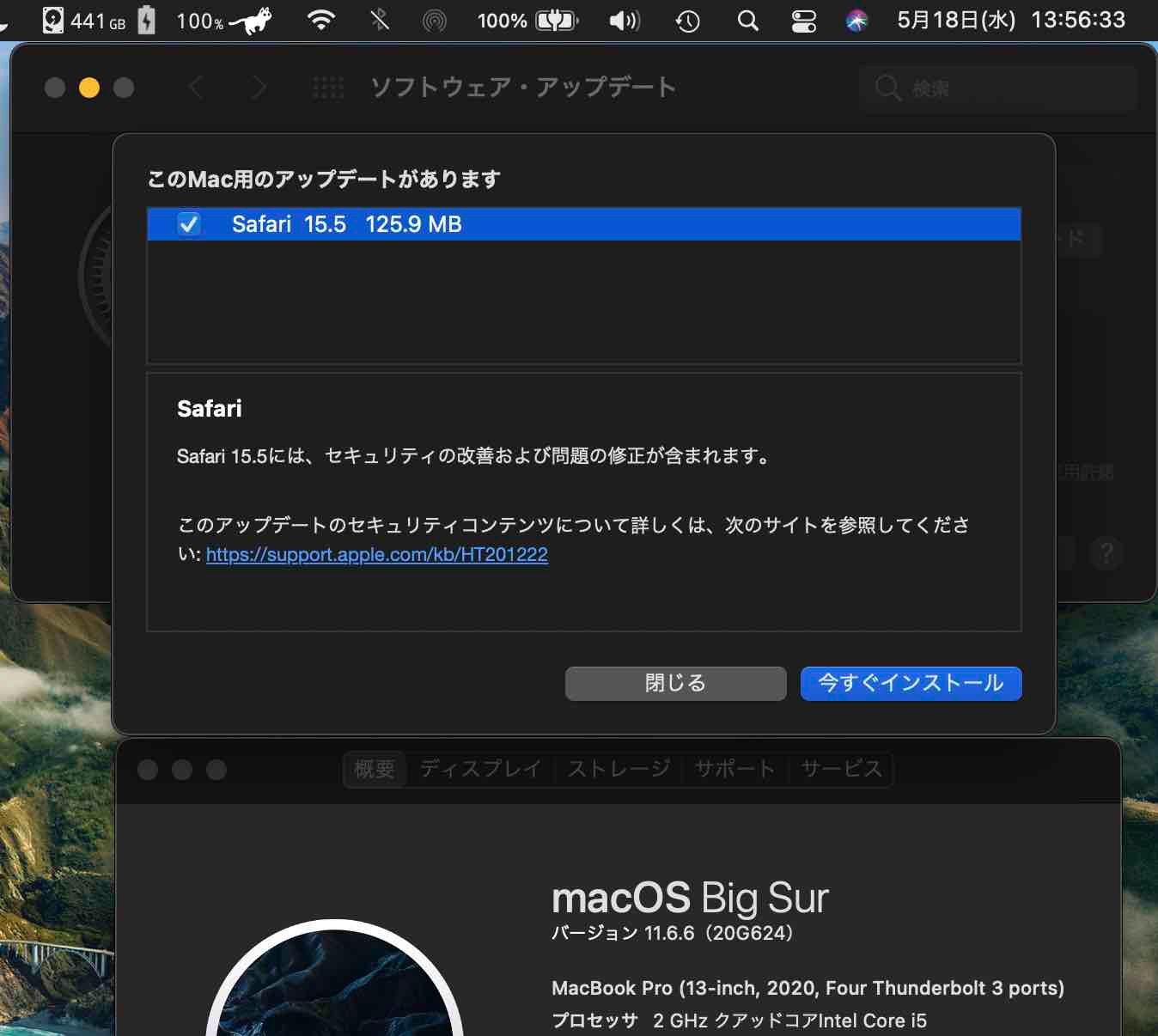Viewport: 1158px width, 1036px height.
Task: Click the 閉じる button
Action: [x=676, y=684]
